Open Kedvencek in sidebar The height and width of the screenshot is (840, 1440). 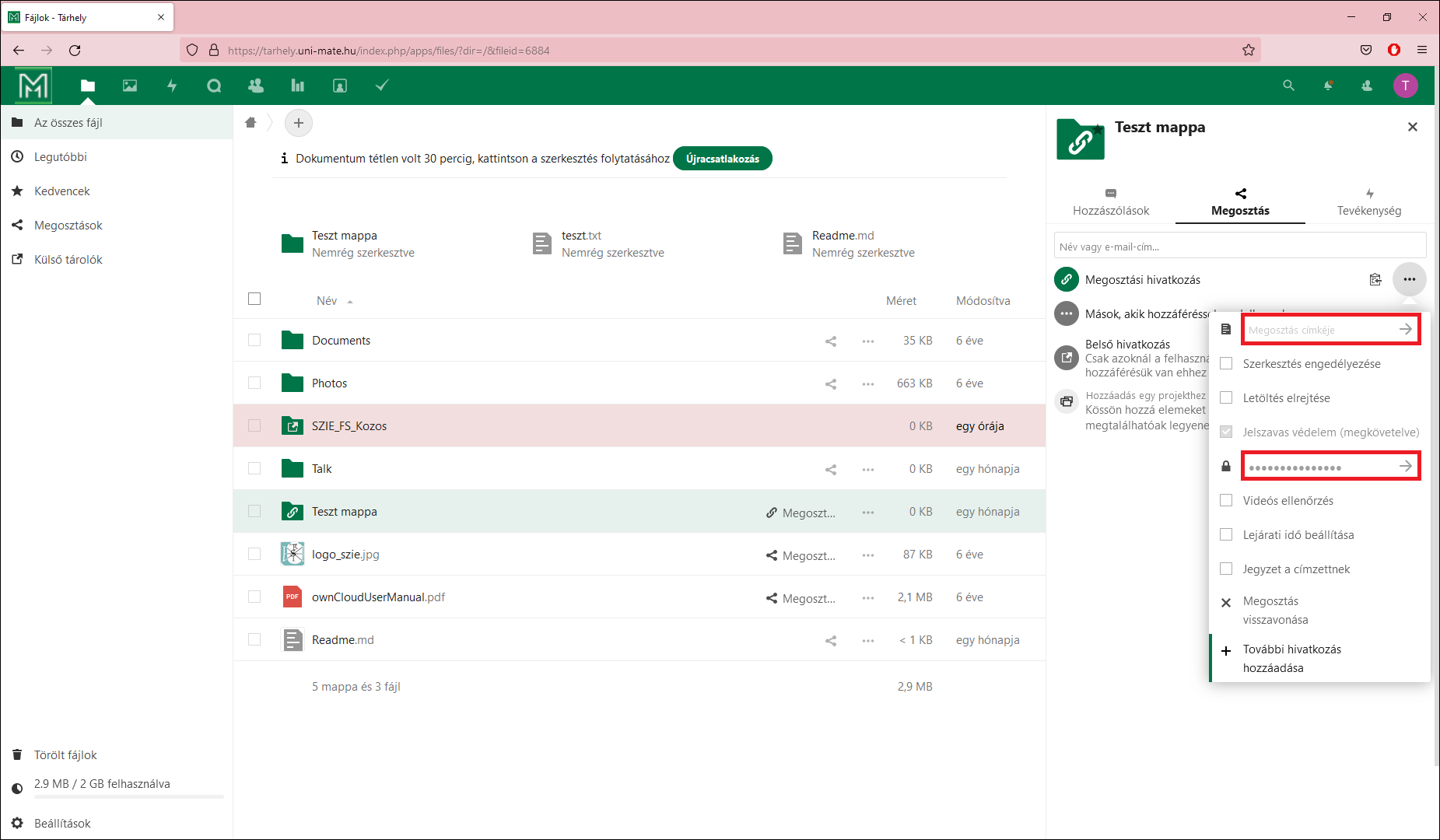[117, 191]
